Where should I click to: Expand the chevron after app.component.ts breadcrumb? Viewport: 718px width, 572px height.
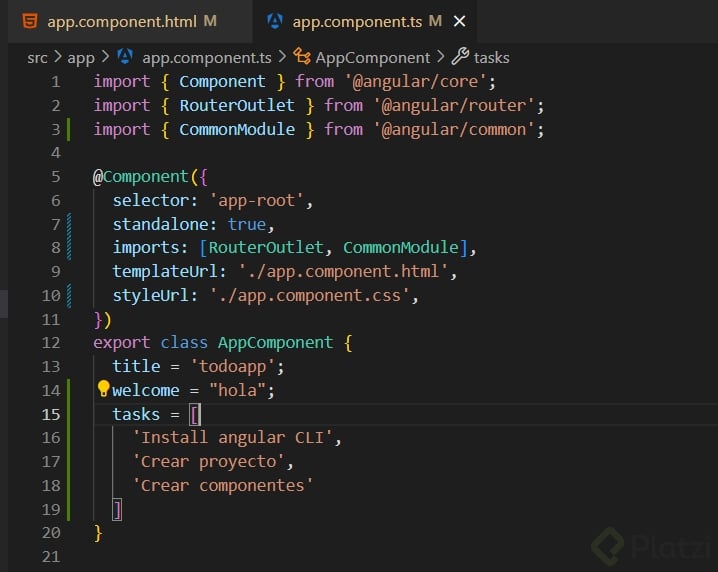click(x=282, y=57)
